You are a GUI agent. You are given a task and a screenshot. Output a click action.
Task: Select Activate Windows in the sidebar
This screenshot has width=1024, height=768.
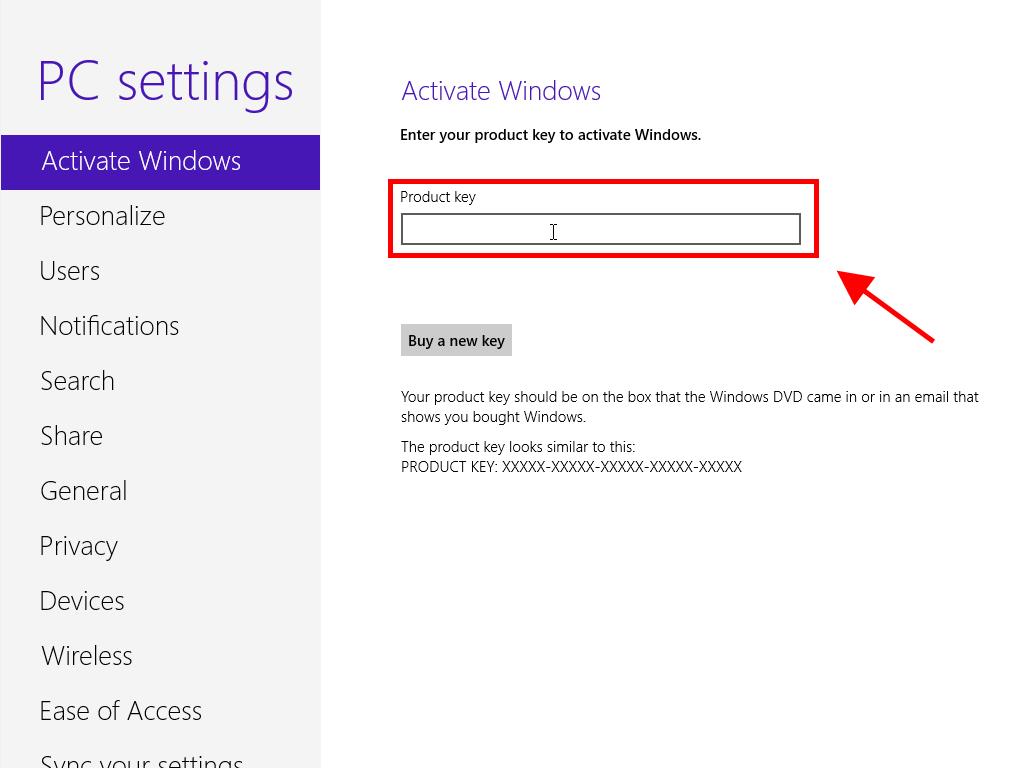161,162
